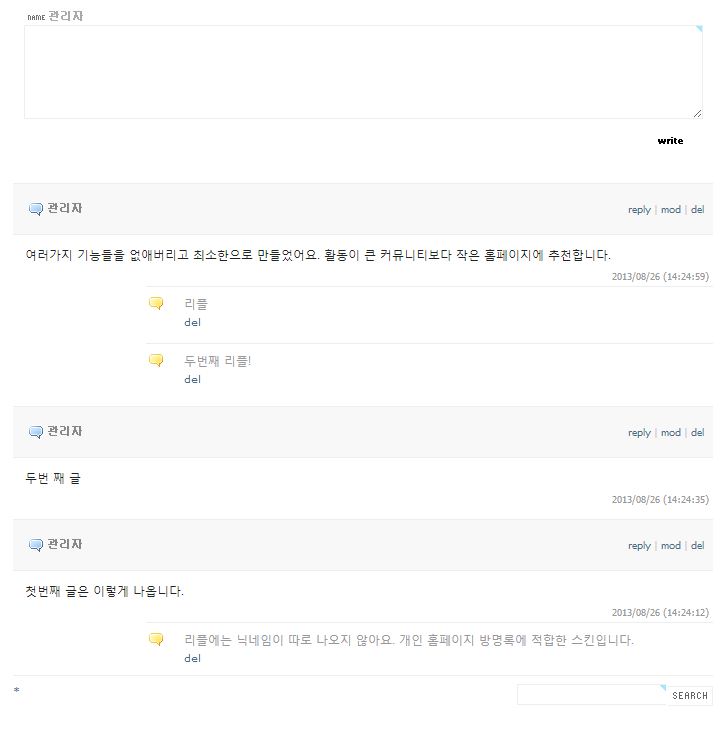Click the asterisk mark at bottom left
Screen dimensions: 726x734
pos(17,691)
